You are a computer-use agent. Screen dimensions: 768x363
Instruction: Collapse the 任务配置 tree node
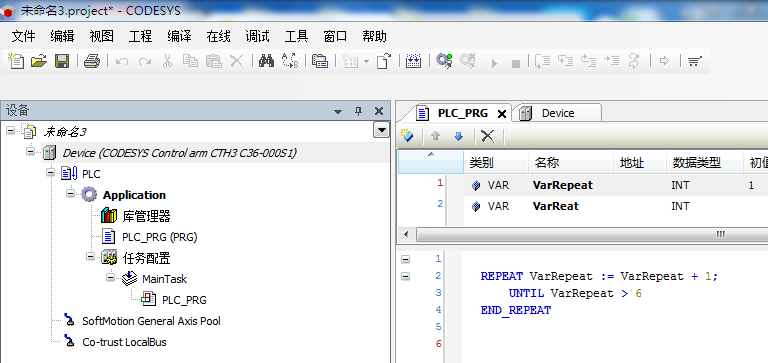[x=90, y=256]
